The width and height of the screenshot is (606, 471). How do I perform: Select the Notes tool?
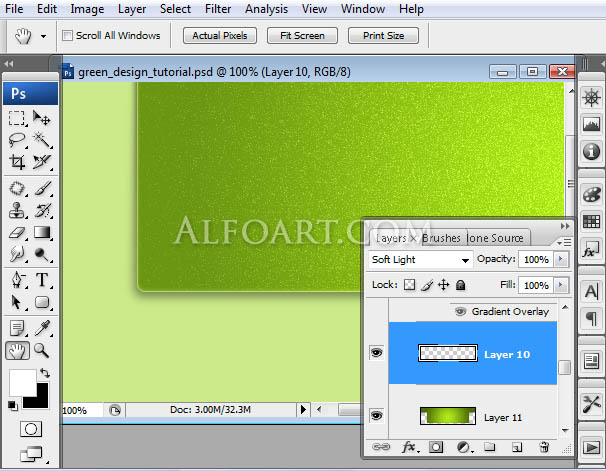tap(17, 328)
